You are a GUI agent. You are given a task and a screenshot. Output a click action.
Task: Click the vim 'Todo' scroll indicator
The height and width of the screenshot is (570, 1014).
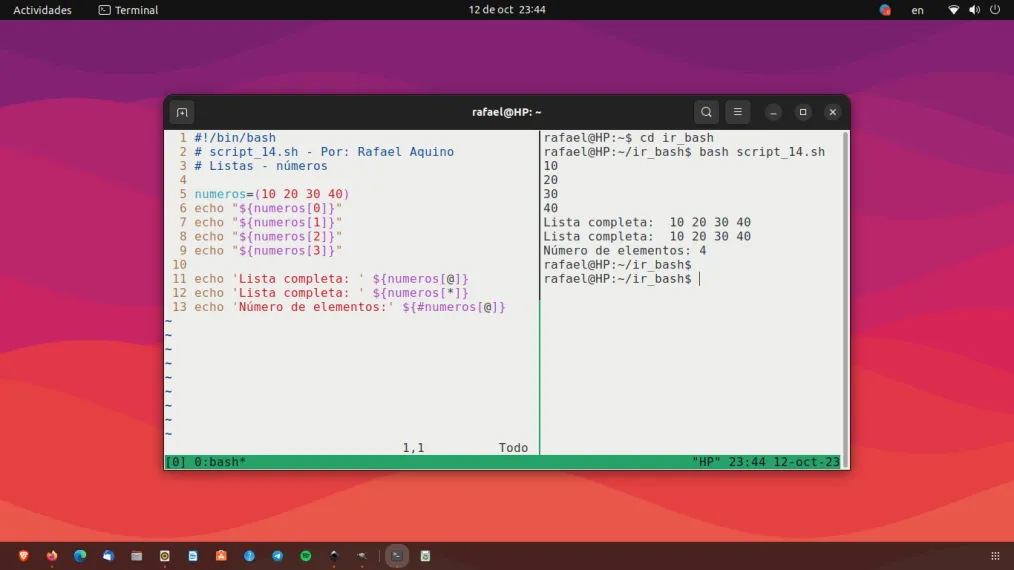513,448
